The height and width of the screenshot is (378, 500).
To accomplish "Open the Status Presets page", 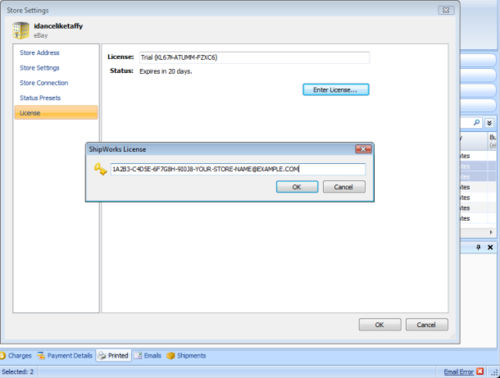I will (x=40, y=98).
